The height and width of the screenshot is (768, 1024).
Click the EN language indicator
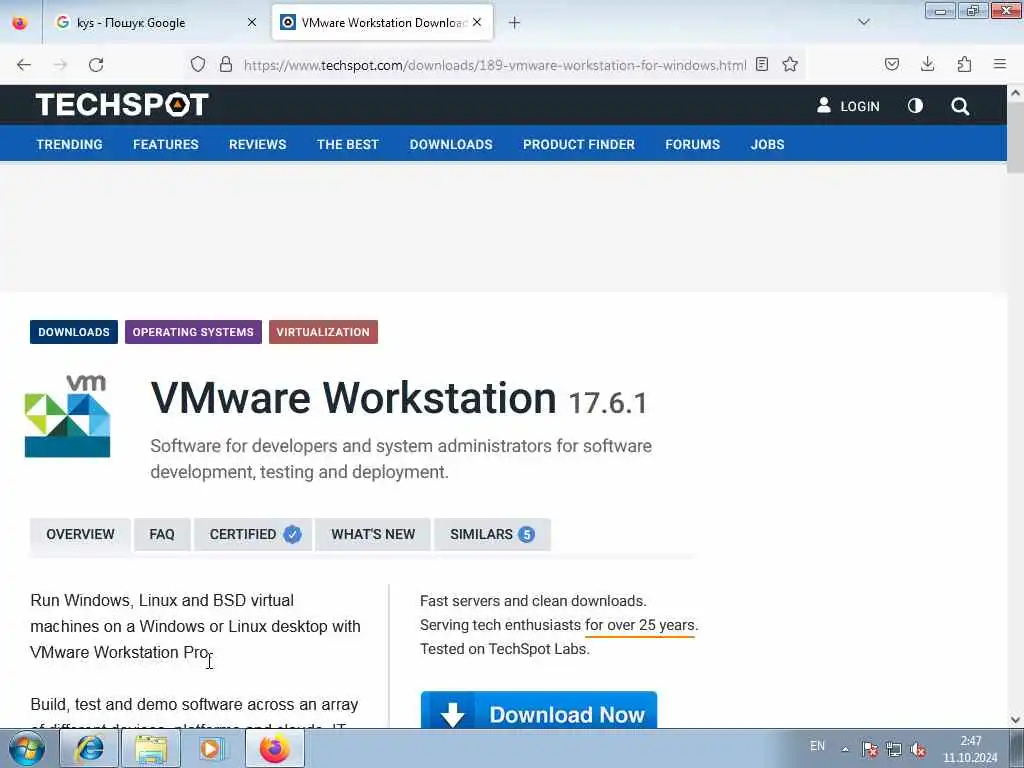[x=817, y=746]
